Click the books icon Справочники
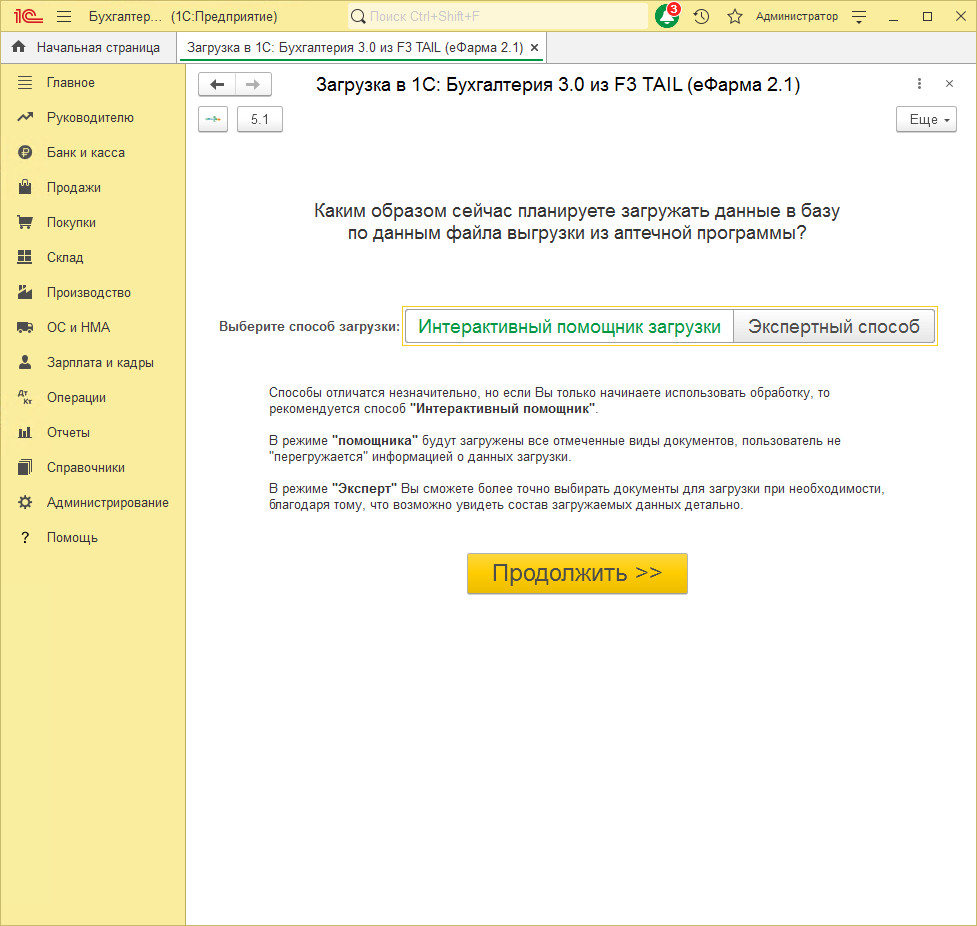The width and height of the screenshot is (977, 926). [25, 467]
